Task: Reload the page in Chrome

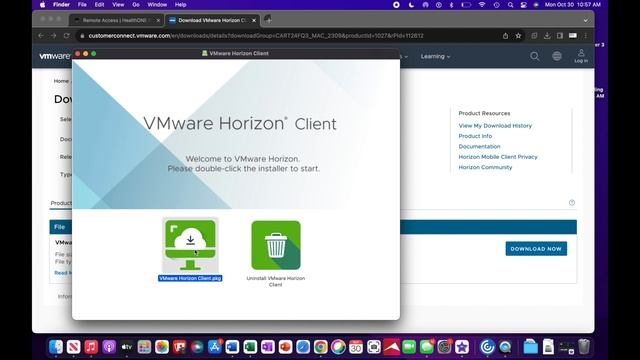Action: pyautogui.click(x=67, y=36)
